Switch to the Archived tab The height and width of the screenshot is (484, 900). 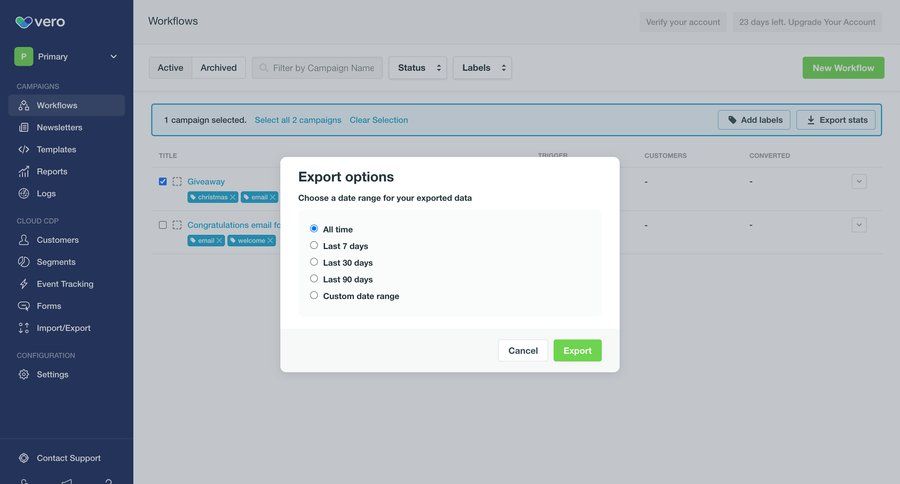(x=219, y=68)
